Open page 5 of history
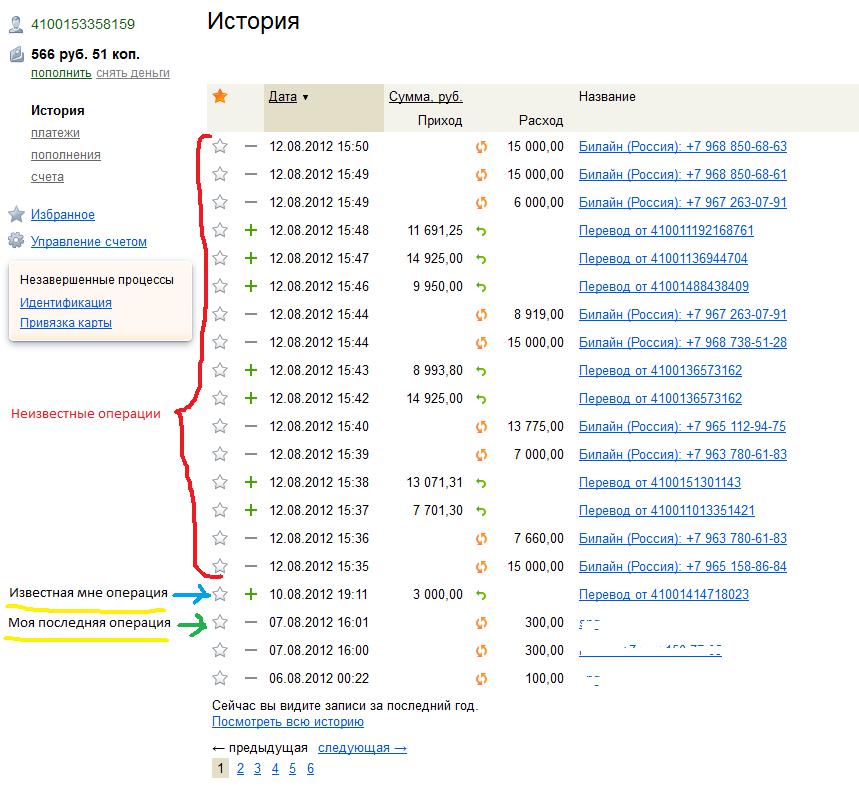The height and width of the screenshot is (792, 859). [x=293, y=768]
